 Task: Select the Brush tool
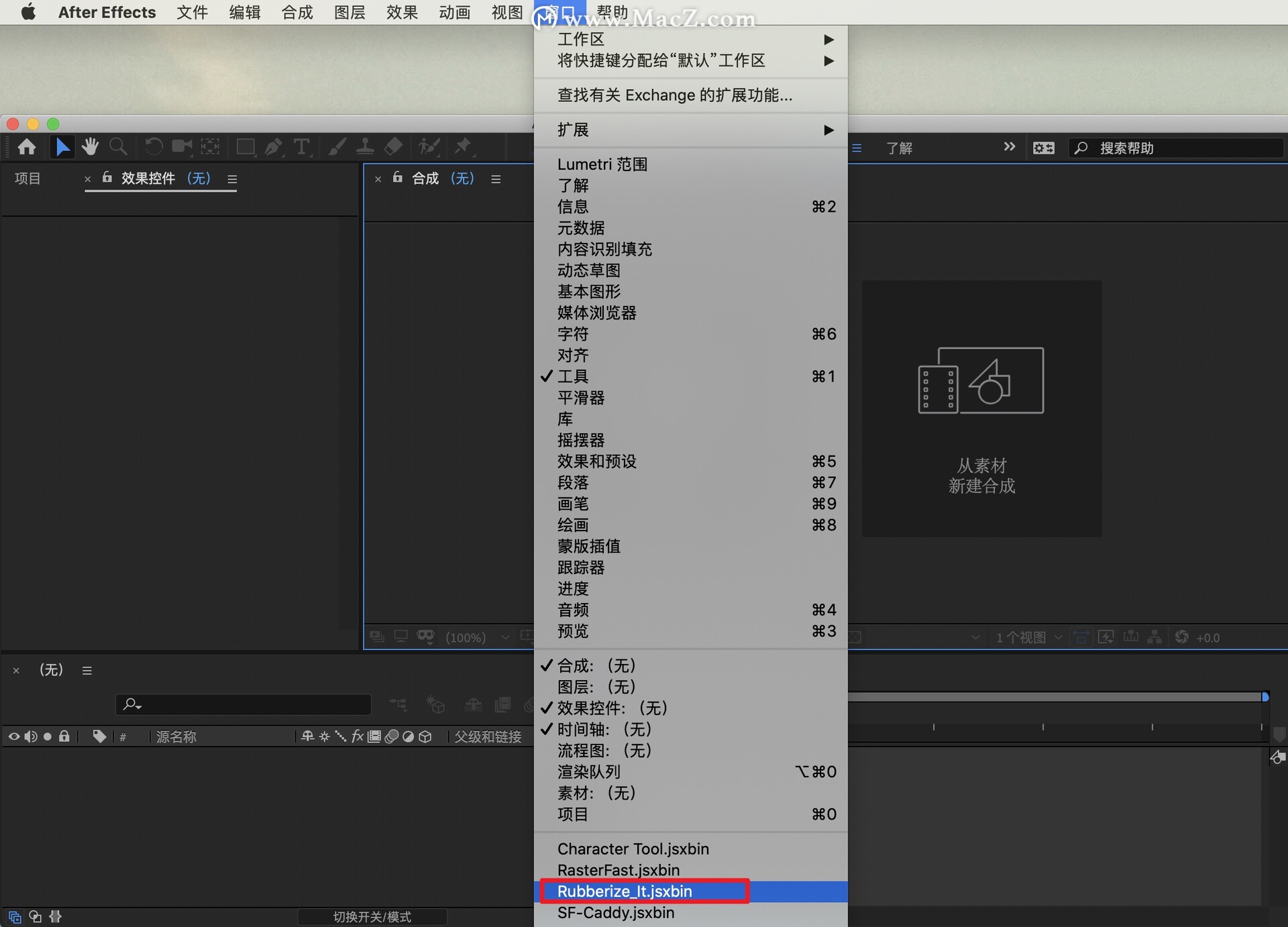point(337,147)
